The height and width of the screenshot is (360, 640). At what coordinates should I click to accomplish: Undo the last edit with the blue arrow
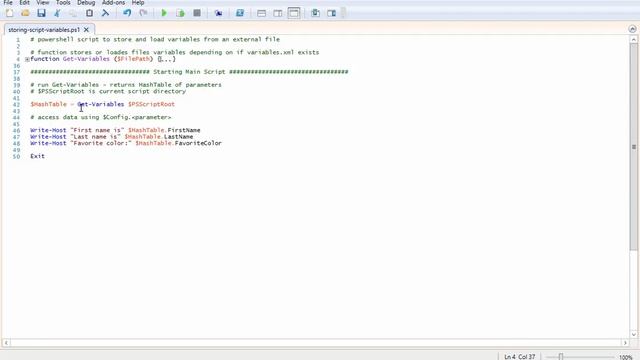[127, 13]
